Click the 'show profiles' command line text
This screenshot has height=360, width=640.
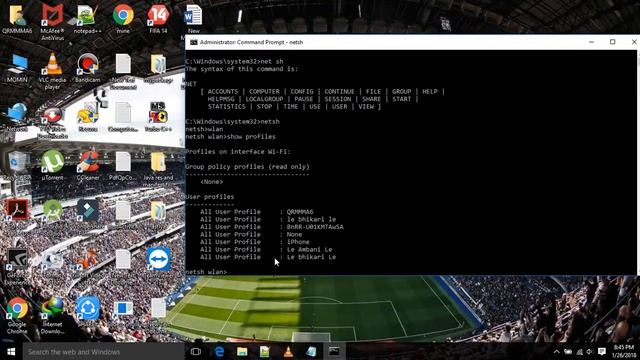coord(251,137)
